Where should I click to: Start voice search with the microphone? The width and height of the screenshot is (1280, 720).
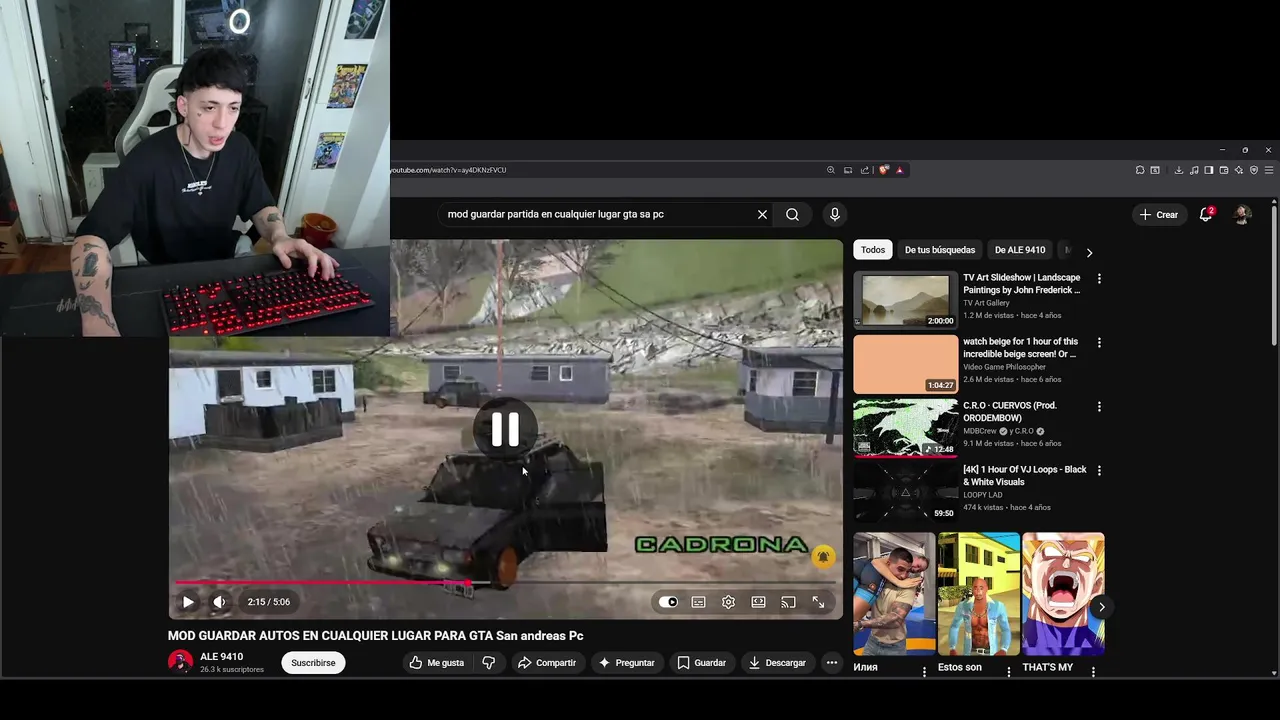pos(834,214)
